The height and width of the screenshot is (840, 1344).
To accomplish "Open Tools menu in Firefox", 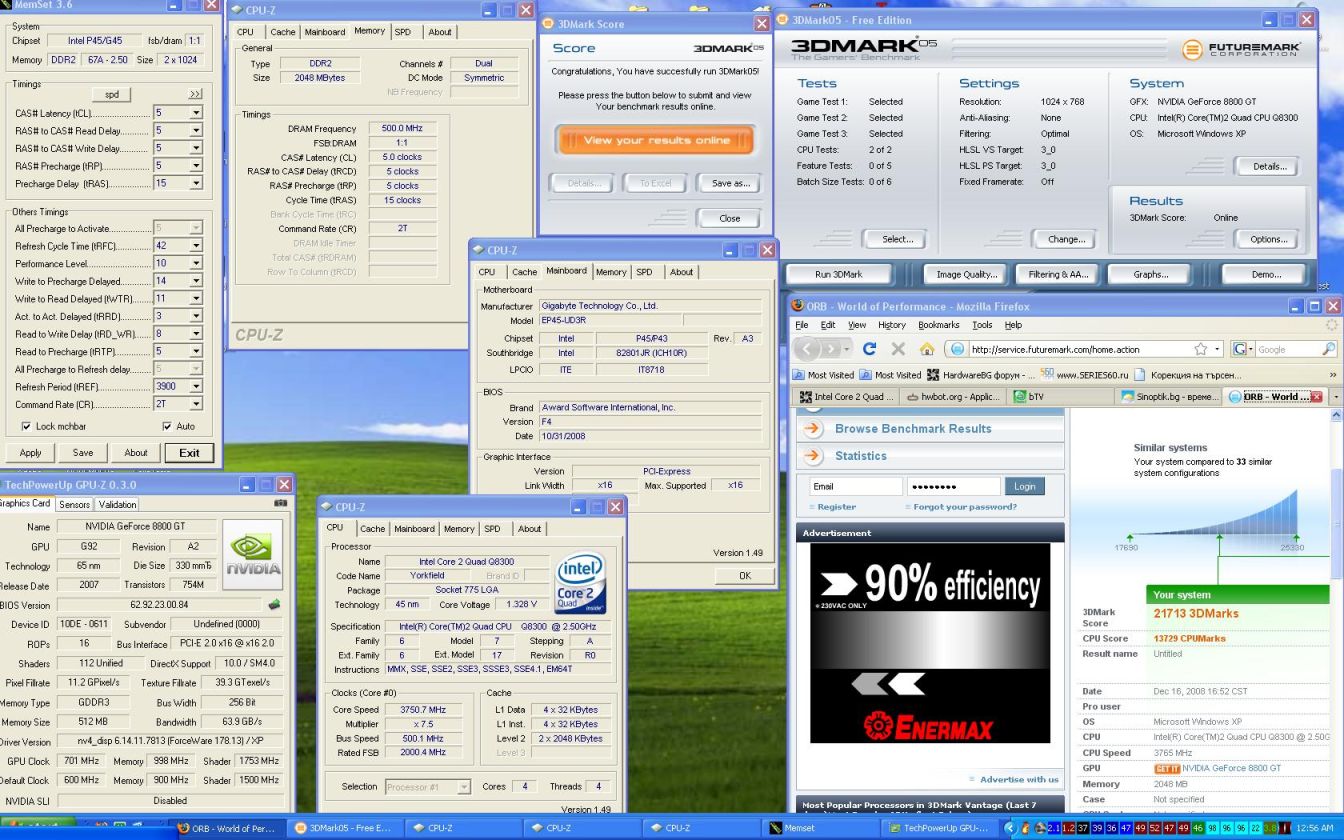I will [982, 325].
